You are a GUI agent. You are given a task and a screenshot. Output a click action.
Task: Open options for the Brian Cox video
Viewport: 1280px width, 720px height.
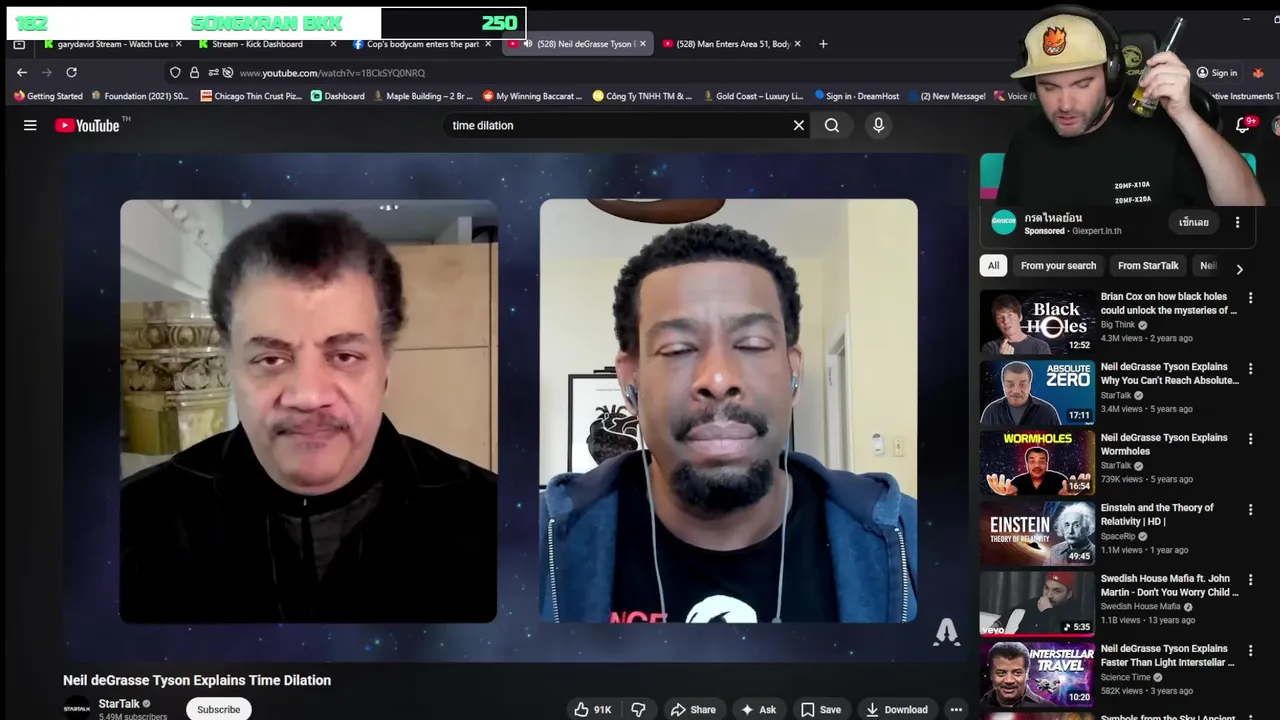pos(1250,297)
